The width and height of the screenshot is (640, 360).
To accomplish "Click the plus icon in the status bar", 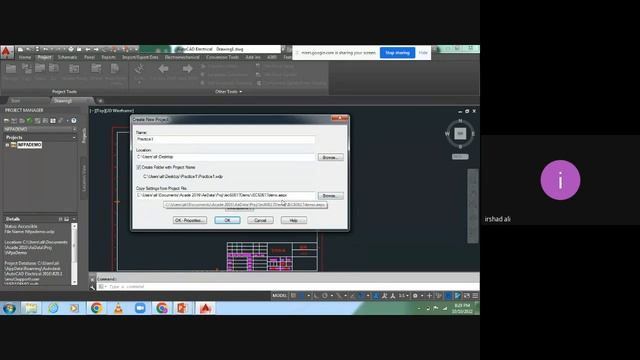I will click(429, 296).
